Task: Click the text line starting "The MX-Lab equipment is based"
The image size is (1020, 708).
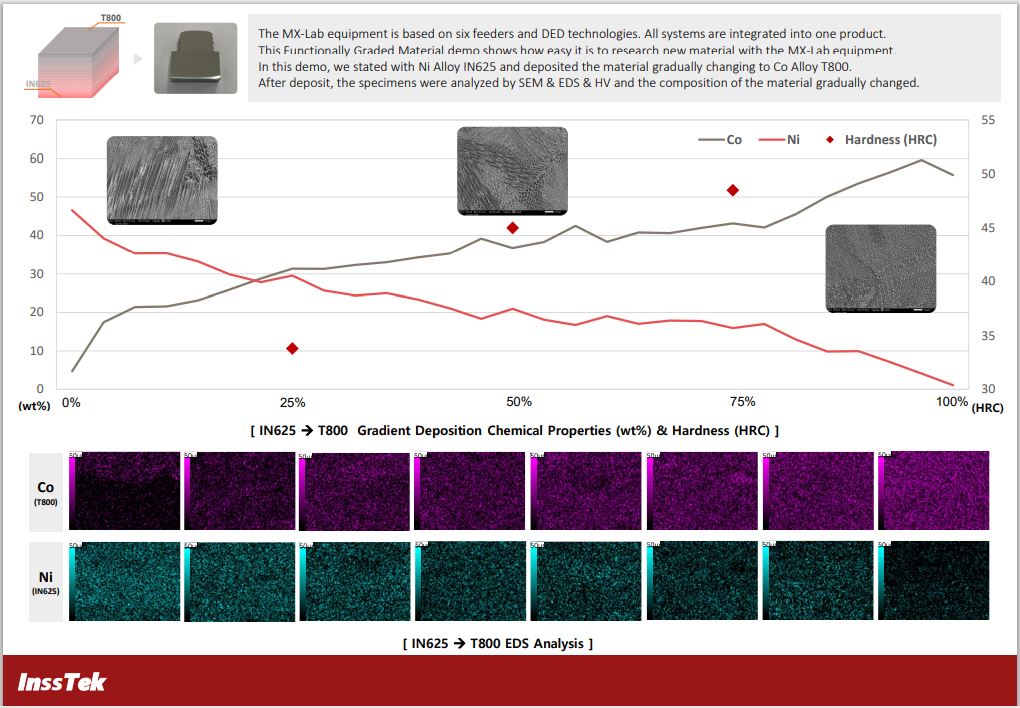Action: [x=572, y=34]
